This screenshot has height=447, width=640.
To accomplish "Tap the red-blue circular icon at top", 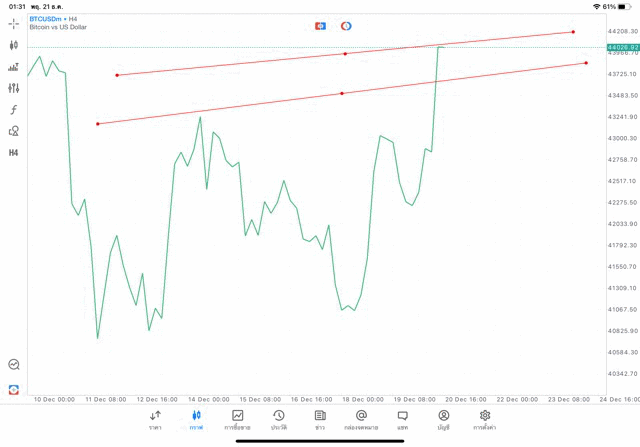I will [x=346, y=25].
